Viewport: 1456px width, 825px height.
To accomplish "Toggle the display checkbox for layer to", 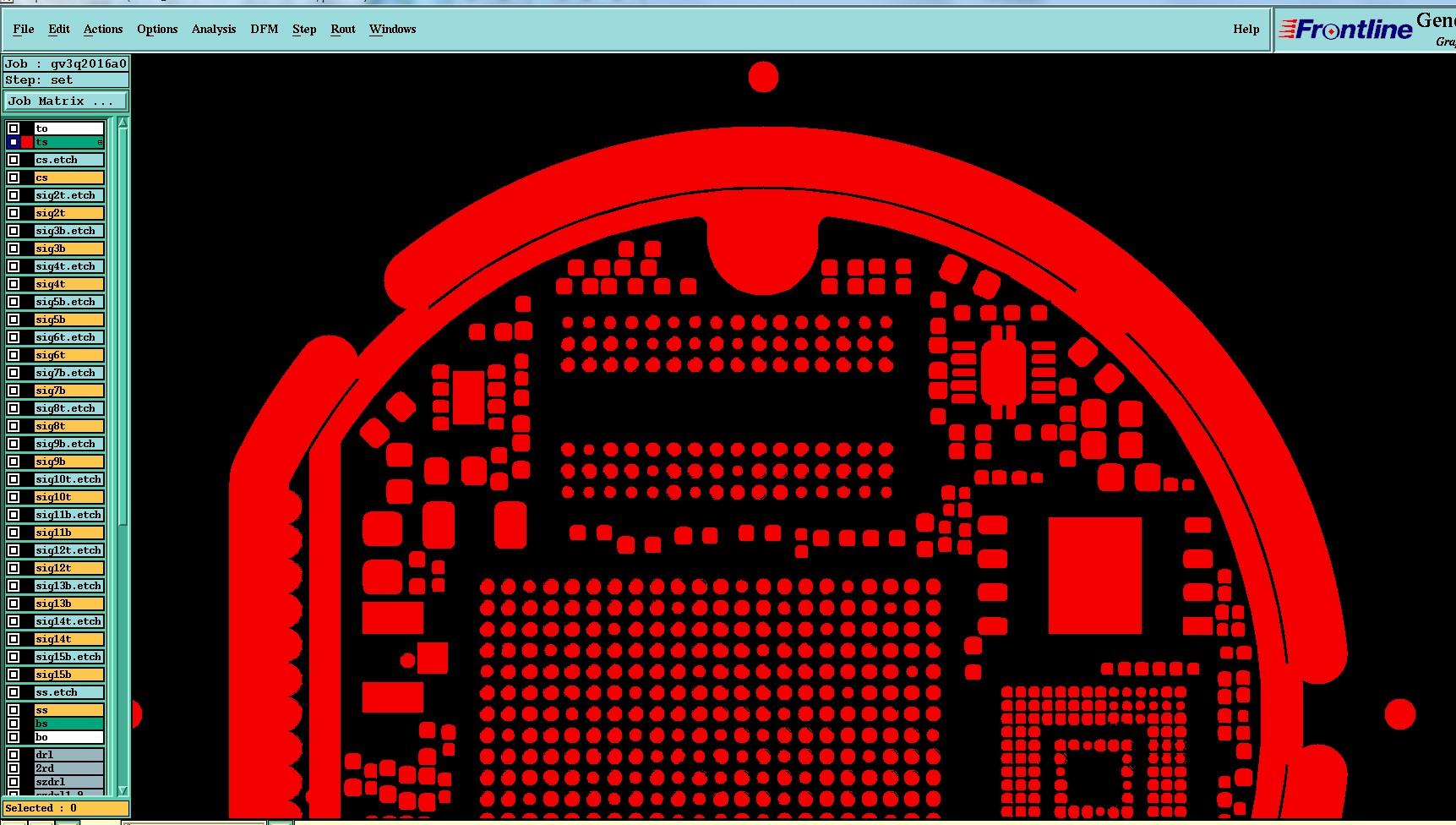I will (14, 128).
